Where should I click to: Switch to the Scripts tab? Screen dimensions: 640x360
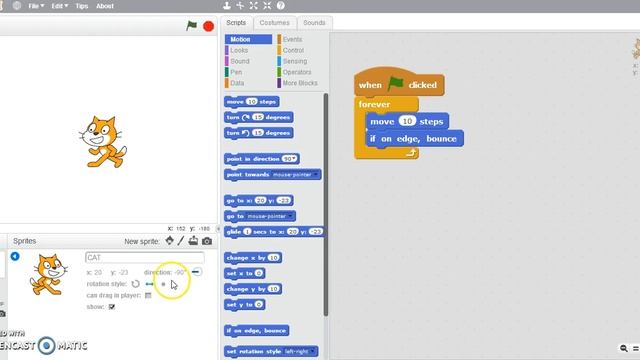pos(236,23)
